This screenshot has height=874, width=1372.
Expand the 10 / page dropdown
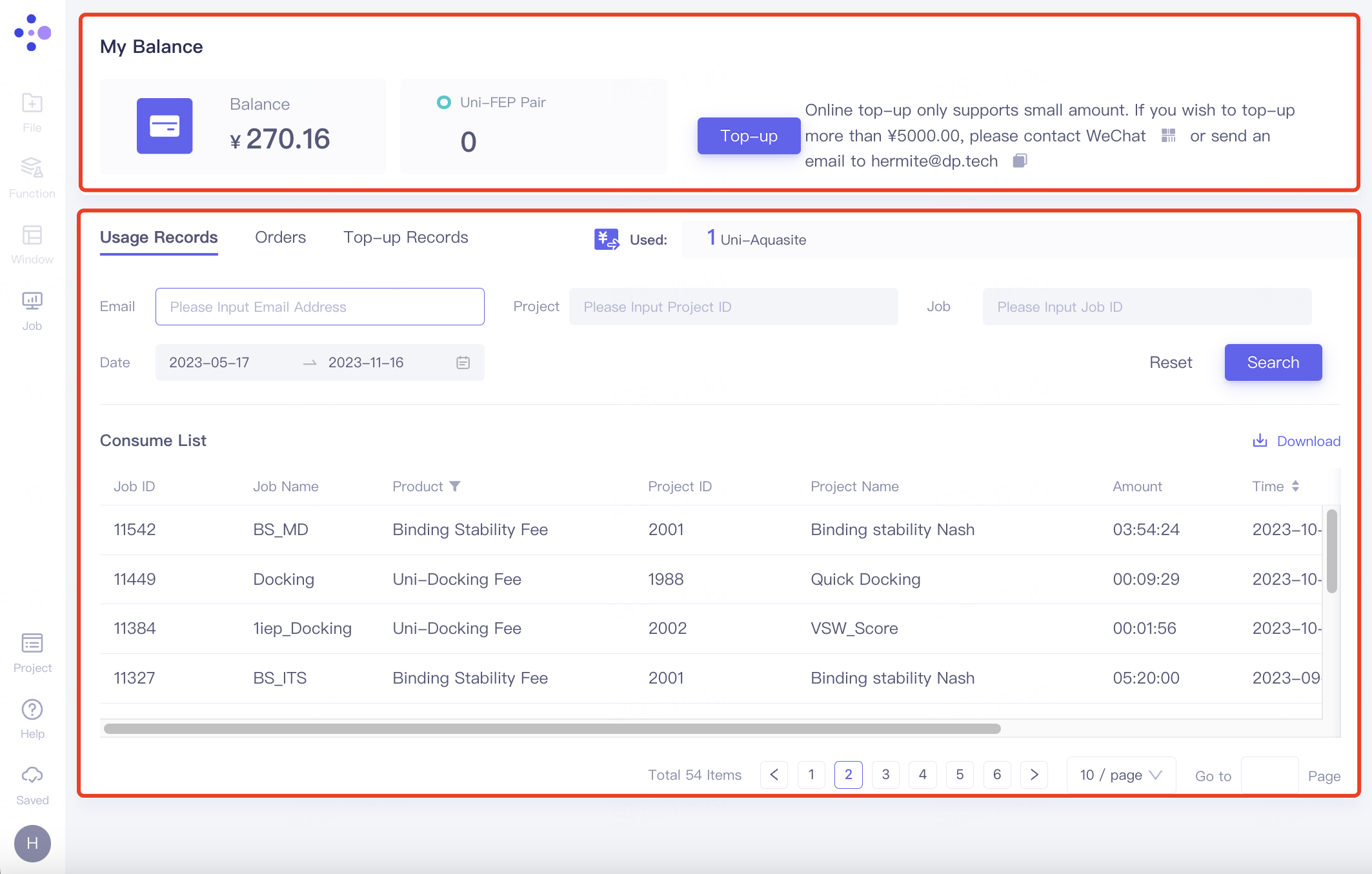1121,775
